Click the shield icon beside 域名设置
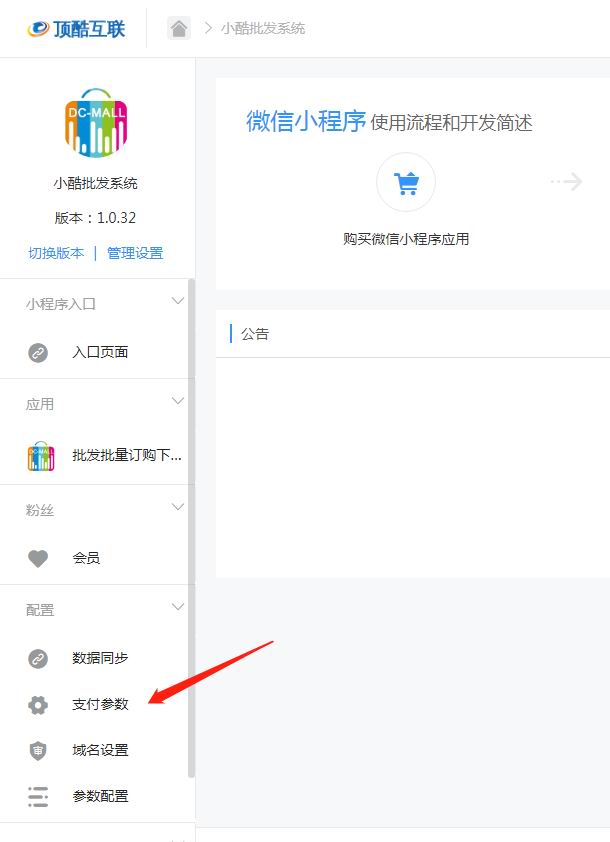 pyautogui.click(x=38, y=750)
